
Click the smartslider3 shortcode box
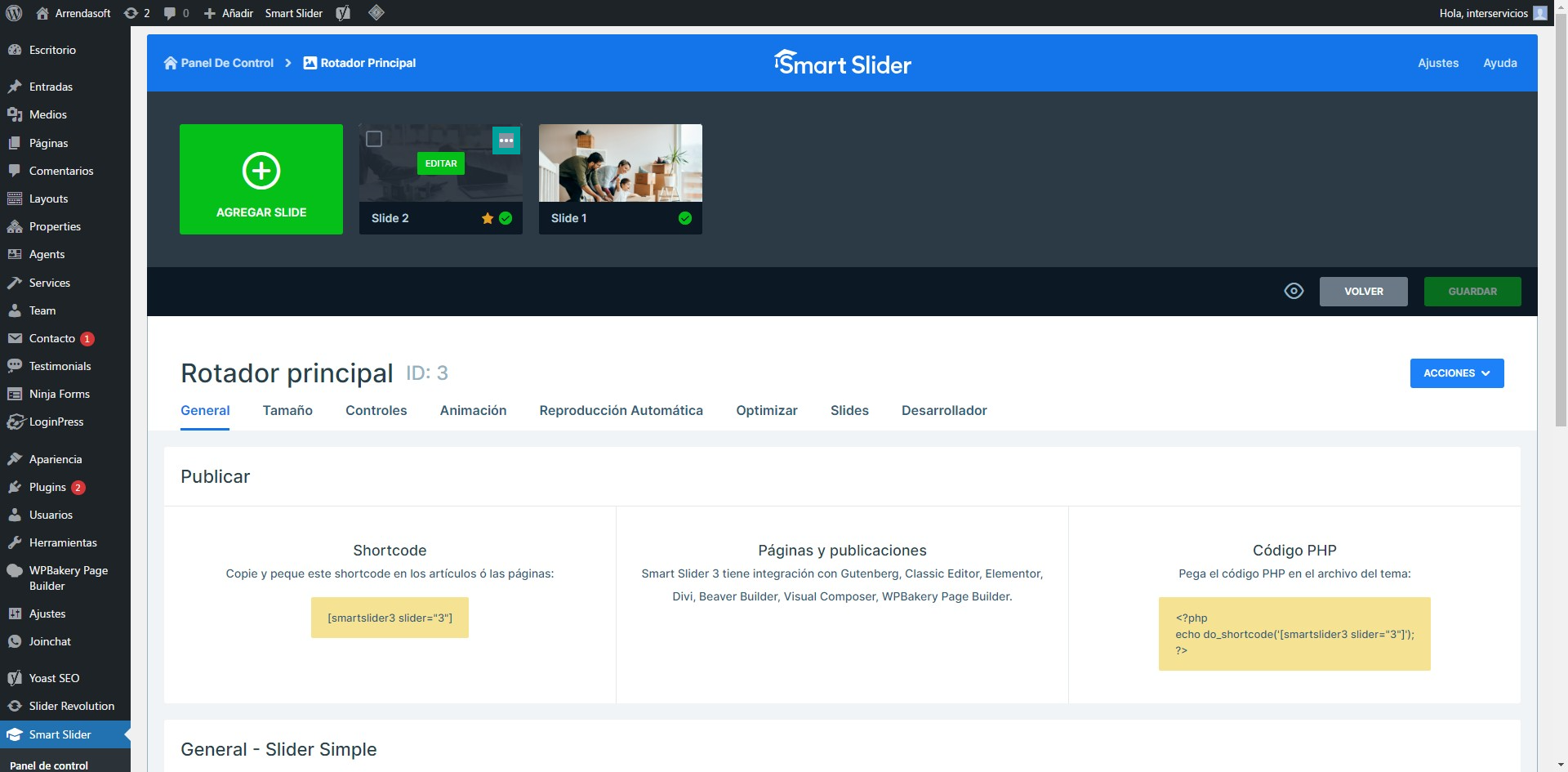(x=390, y=618)
